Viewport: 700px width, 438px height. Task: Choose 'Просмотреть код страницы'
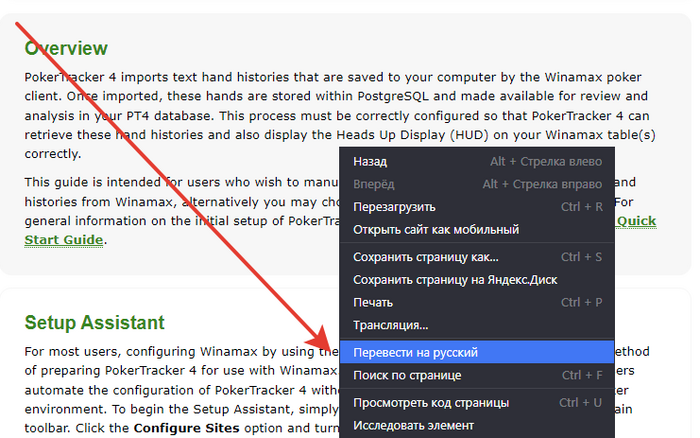pos(477,403)
